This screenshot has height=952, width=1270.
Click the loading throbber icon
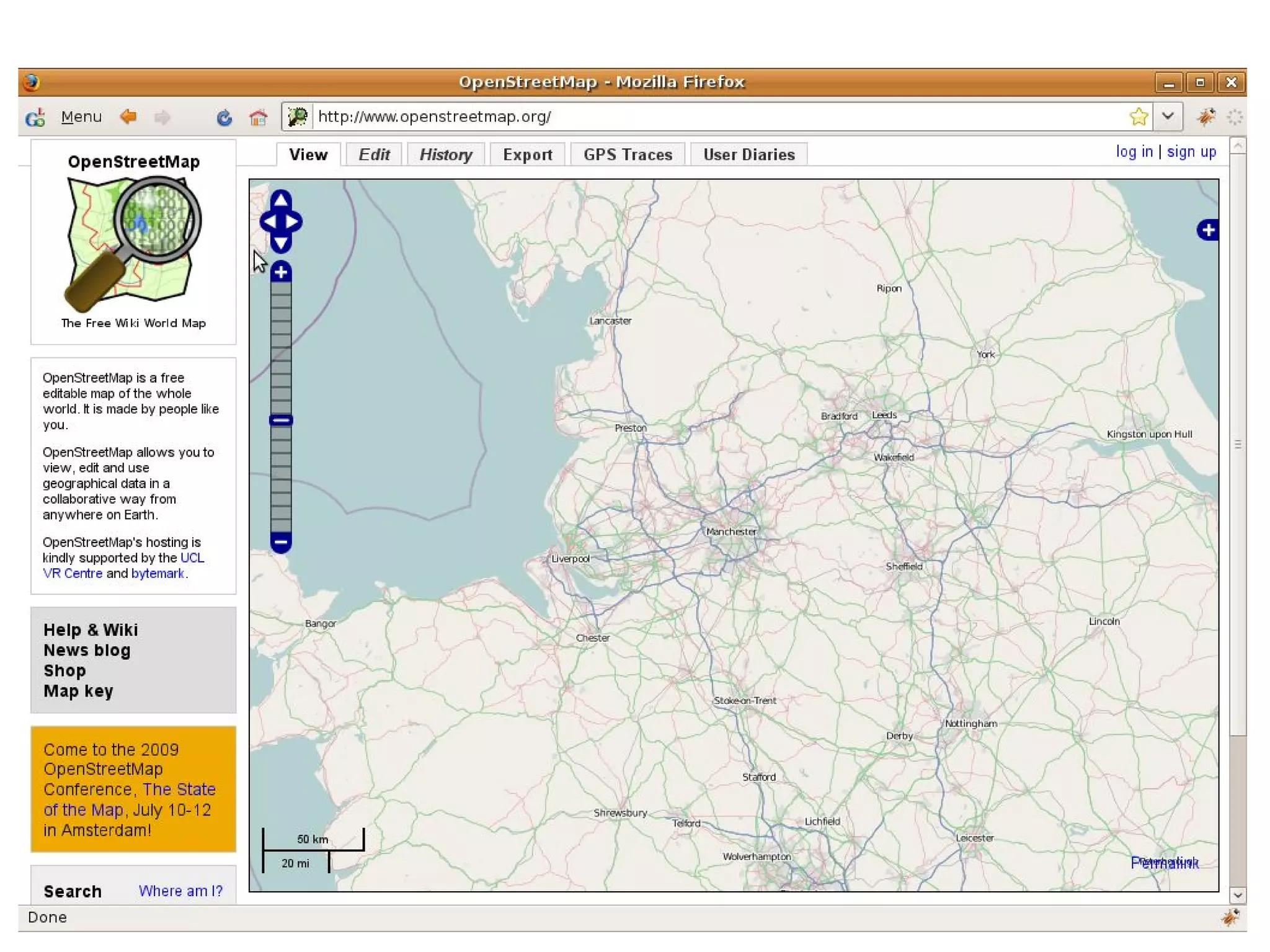(x=1235, y=117)
